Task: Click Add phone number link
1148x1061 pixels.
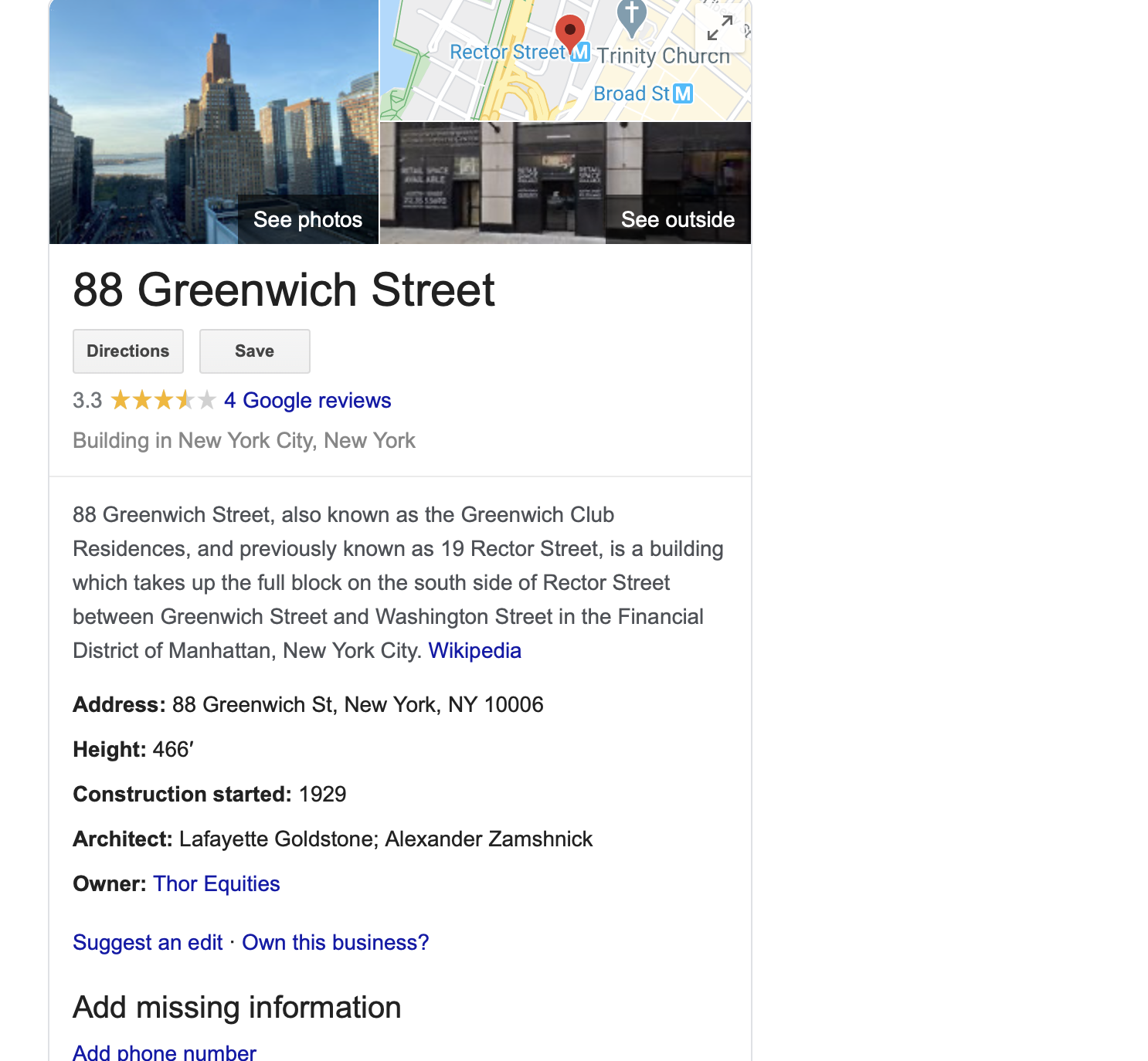Action: point(165,1052)
